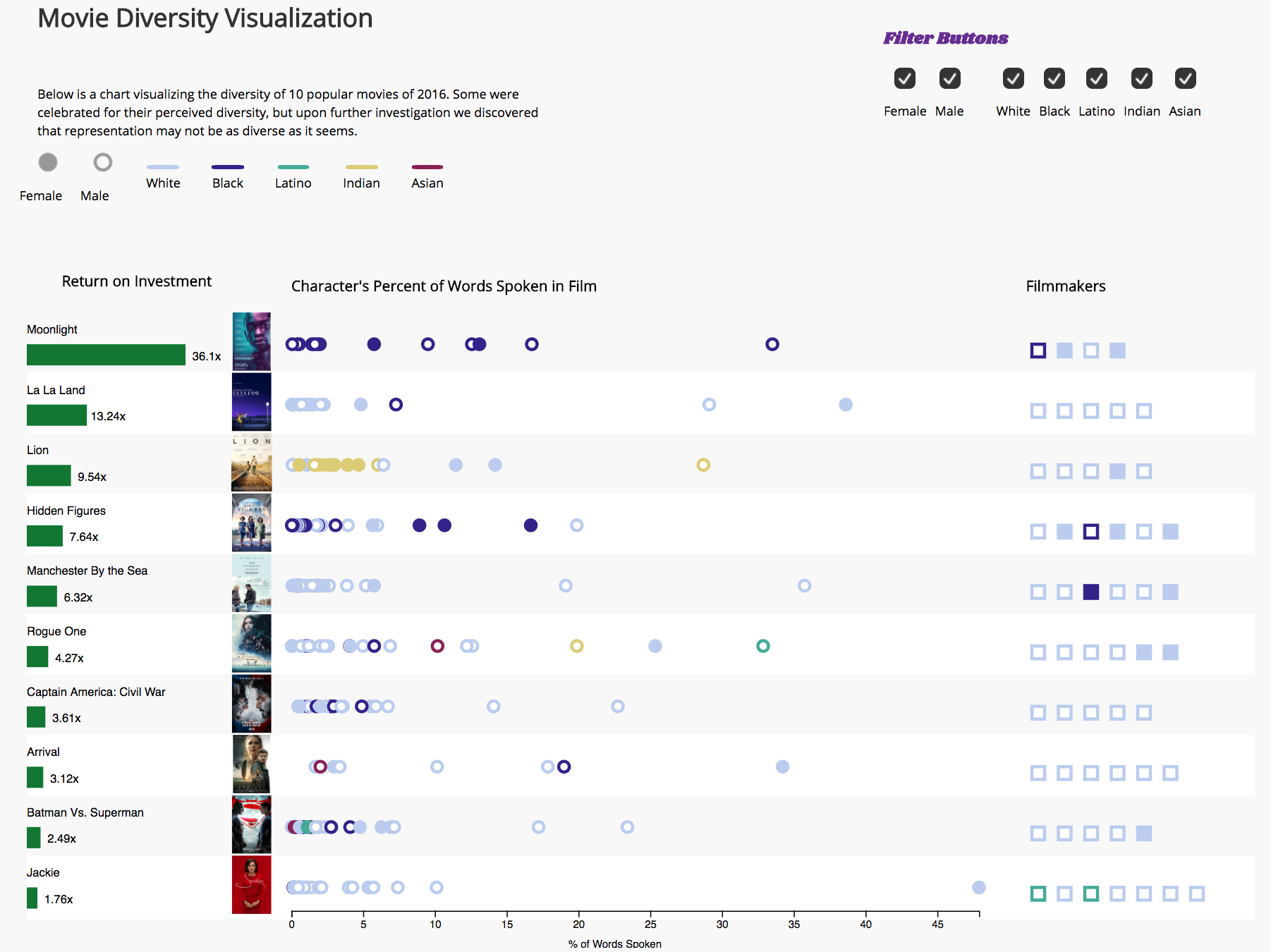1271x952 pixels.
Task: Uncheck the Female filter checkbox
Action: point(904,78)
